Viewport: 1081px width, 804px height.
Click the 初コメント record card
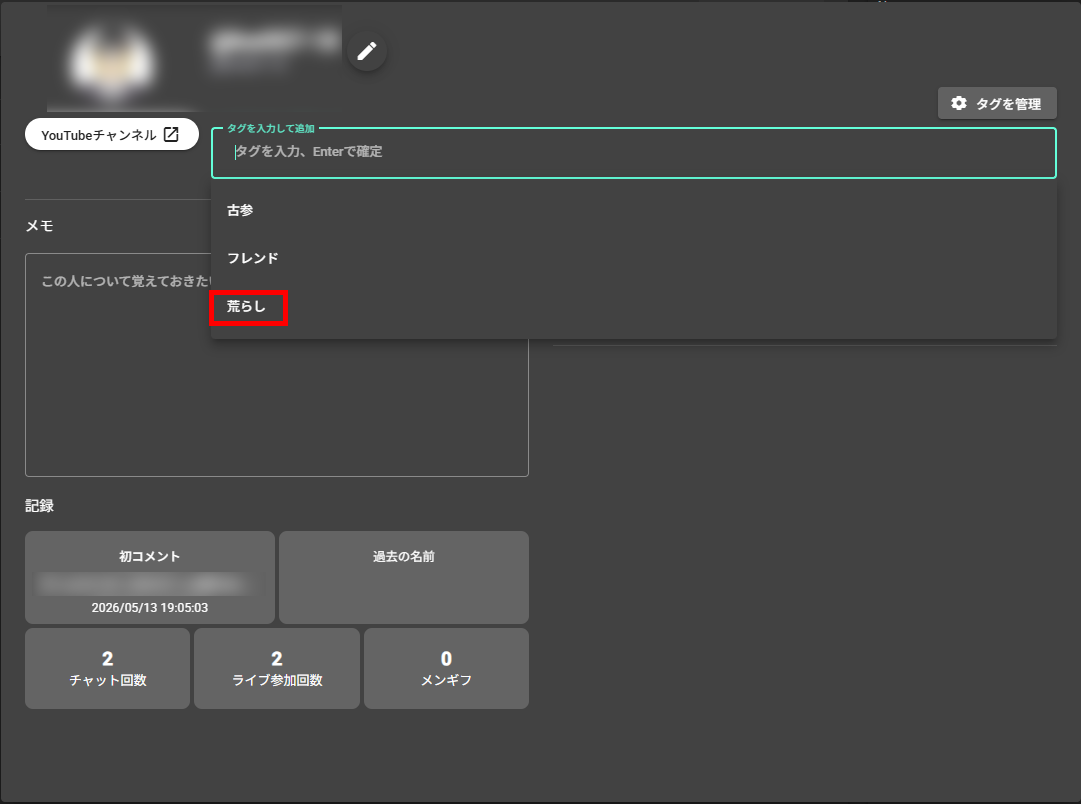(150, 577)
